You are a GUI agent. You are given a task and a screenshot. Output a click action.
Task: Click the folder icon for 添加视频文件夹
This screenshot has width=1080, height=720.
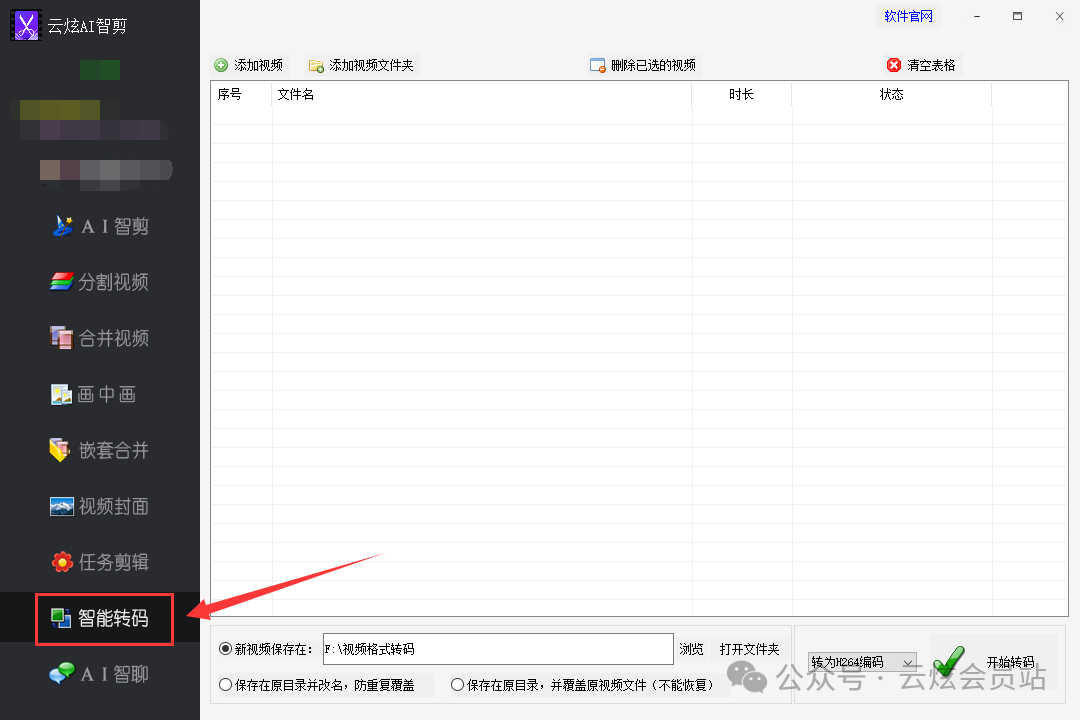pos(316,65)
